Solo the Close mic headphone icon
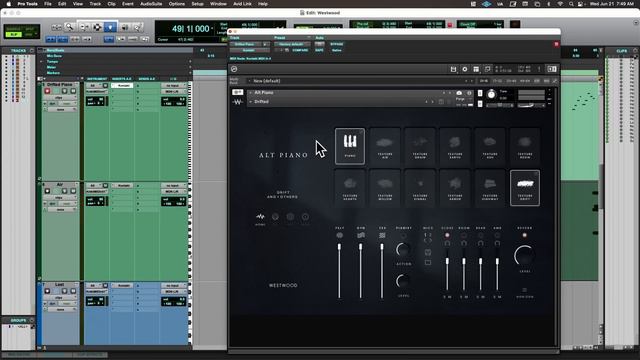 pos(447,243)
